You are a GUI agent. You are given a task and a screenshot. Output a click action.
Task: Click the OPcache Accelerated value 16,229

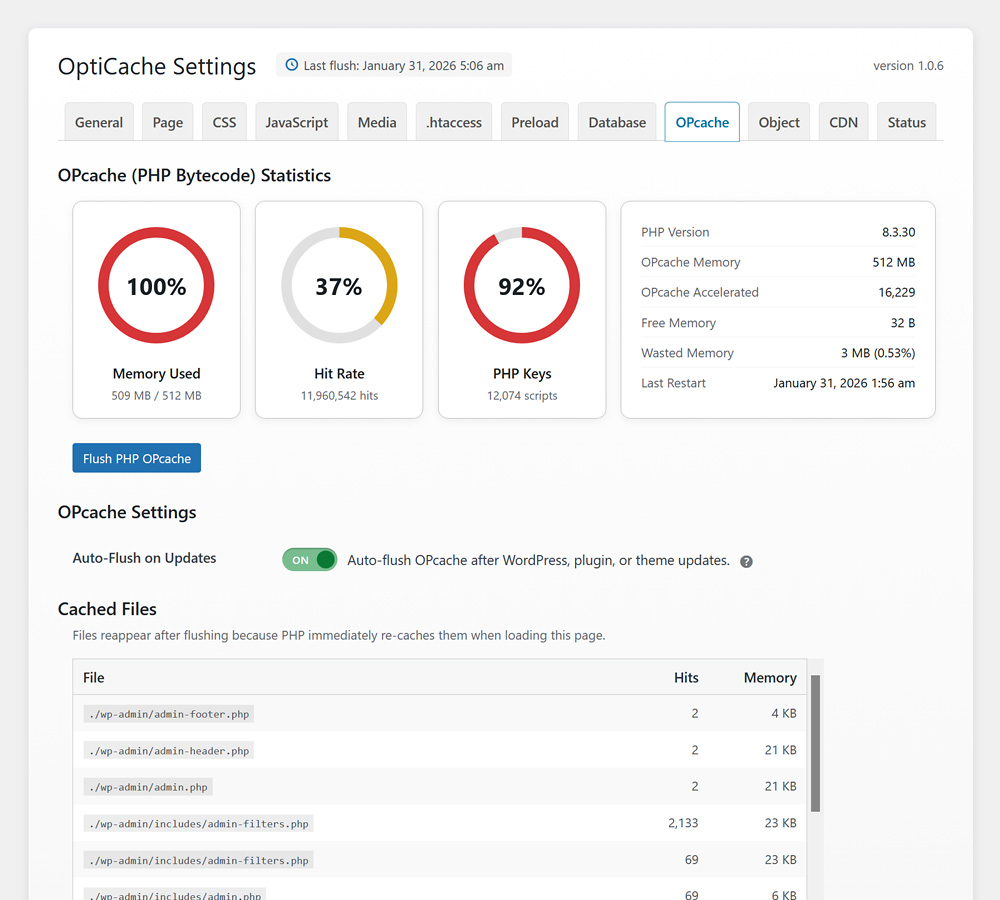897,292
